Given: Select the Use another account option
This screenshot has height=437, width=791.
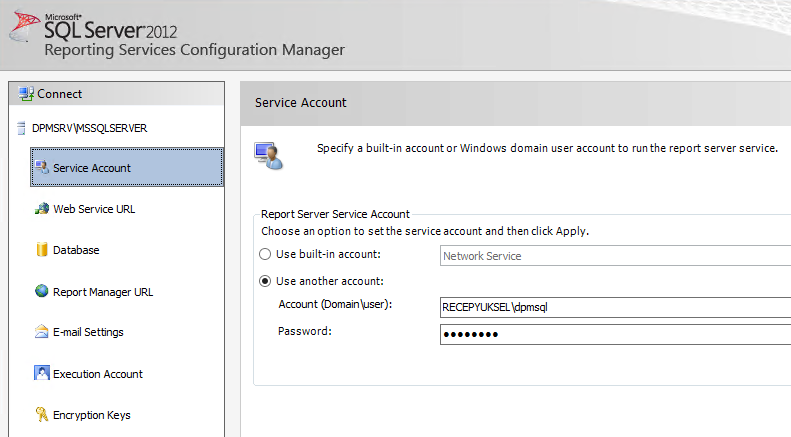Looking at the screenshot, I should [x=265, y=281].
